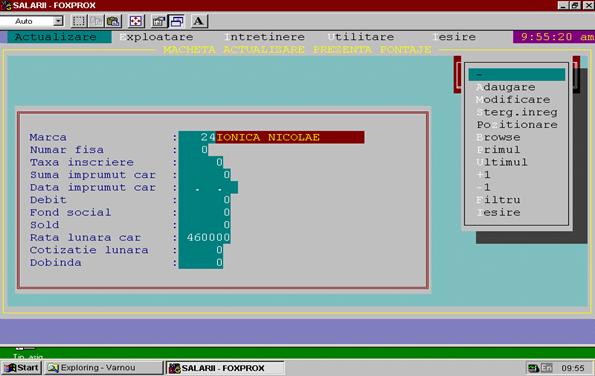The height and width of the screenshot is (376, 595).
Task: Click the Start button on the taskbar
Action: 21,368
